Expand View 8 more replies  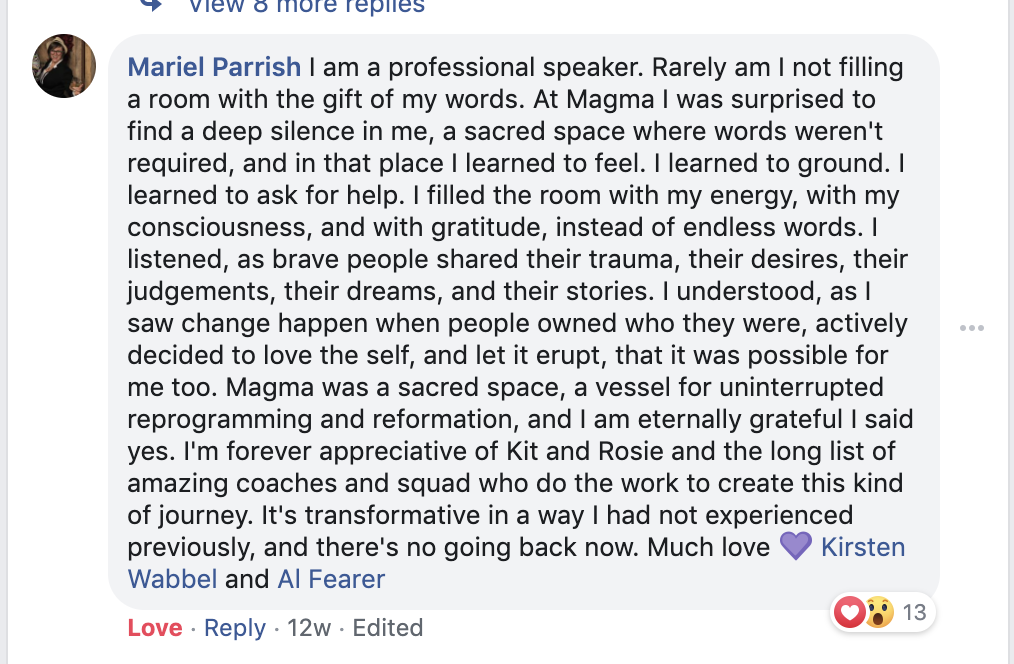(306, 6)
